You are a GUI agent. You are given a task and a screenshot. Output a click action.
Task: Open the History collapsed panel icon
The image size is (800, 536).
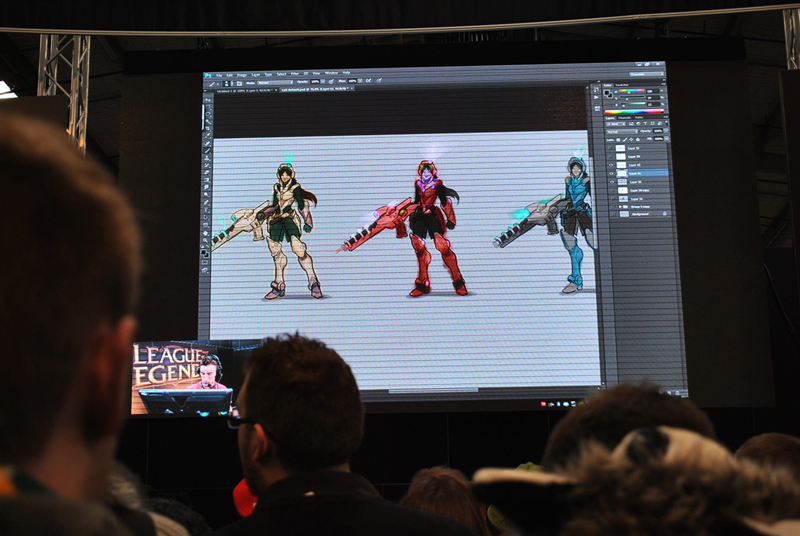(x=596, y=89)
